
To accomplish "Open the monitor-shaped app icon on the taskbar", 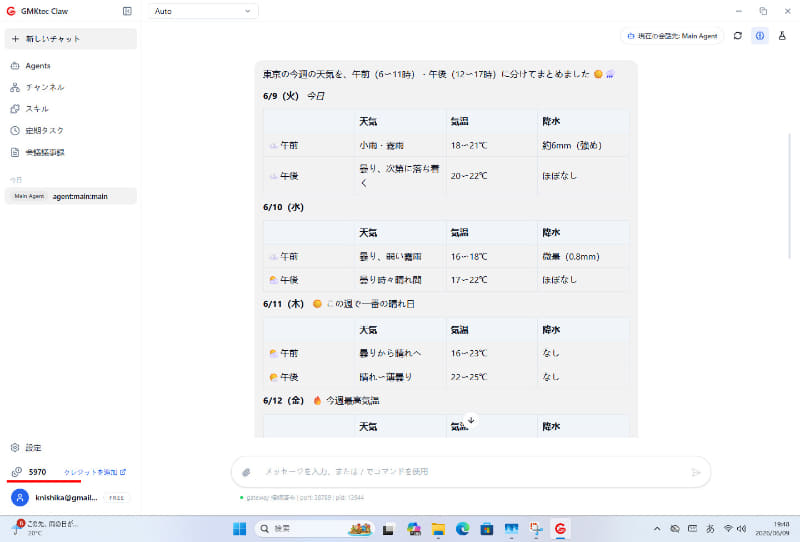I will point(511,529).
